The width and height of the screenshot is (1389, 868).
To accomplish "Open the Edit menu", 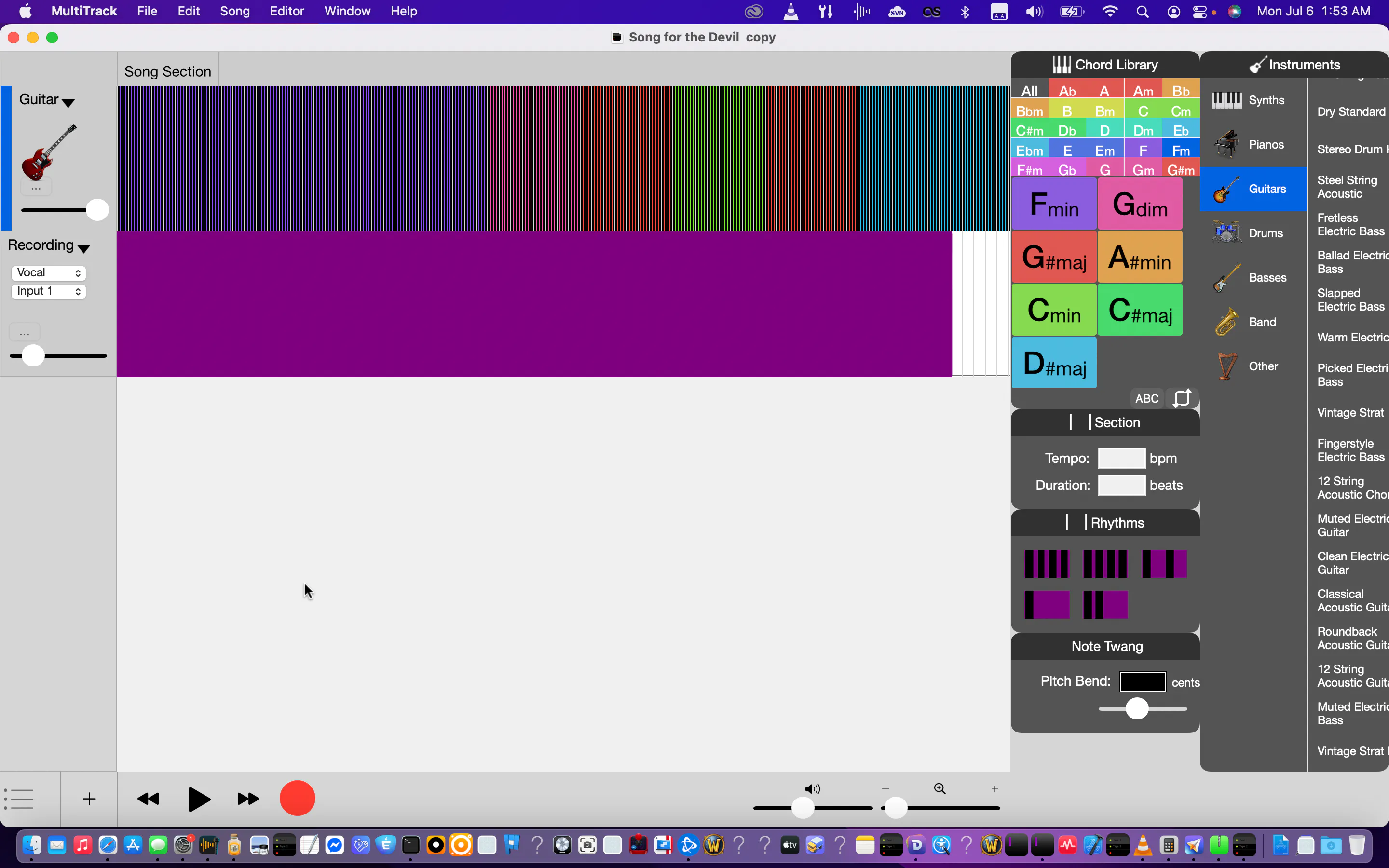I will tap(189, 12).
